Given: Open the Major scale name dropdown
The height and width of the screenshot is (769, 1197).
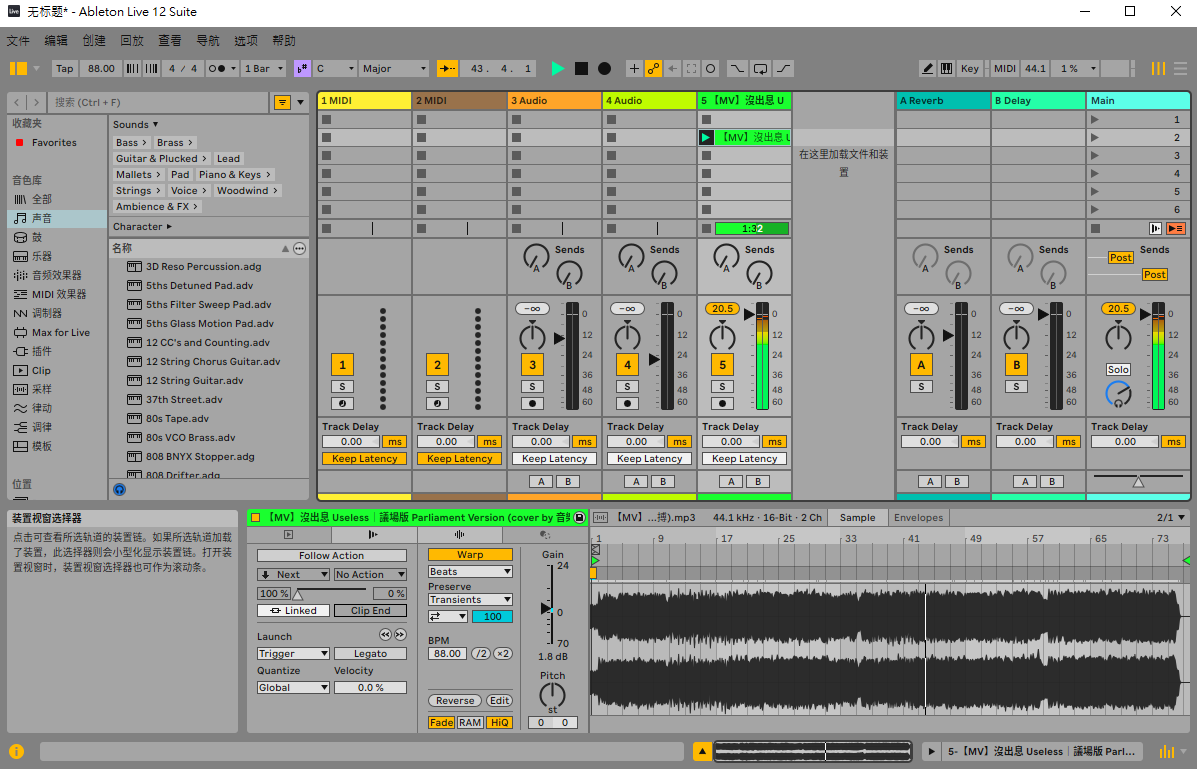Looking at the screenshot, I should (394, 69).
